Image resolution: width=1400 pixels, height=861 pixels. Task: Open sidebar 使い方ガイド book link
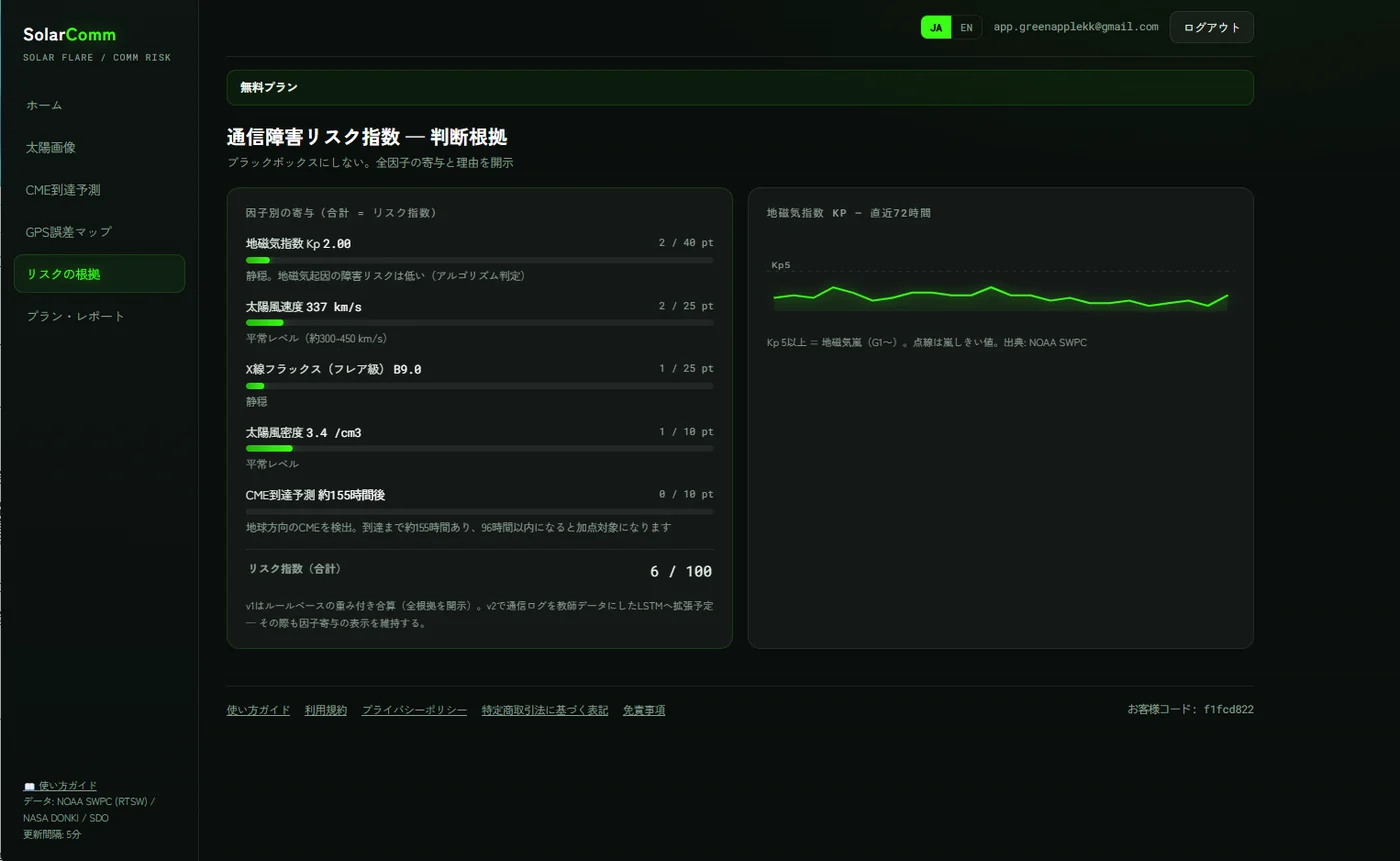tap(60, 786)
